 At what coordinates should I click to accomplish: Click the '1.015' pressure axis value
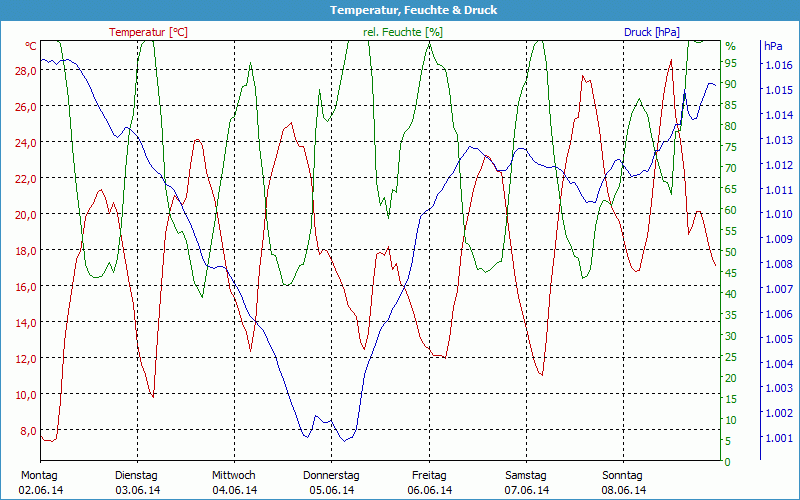click(779, 90)
